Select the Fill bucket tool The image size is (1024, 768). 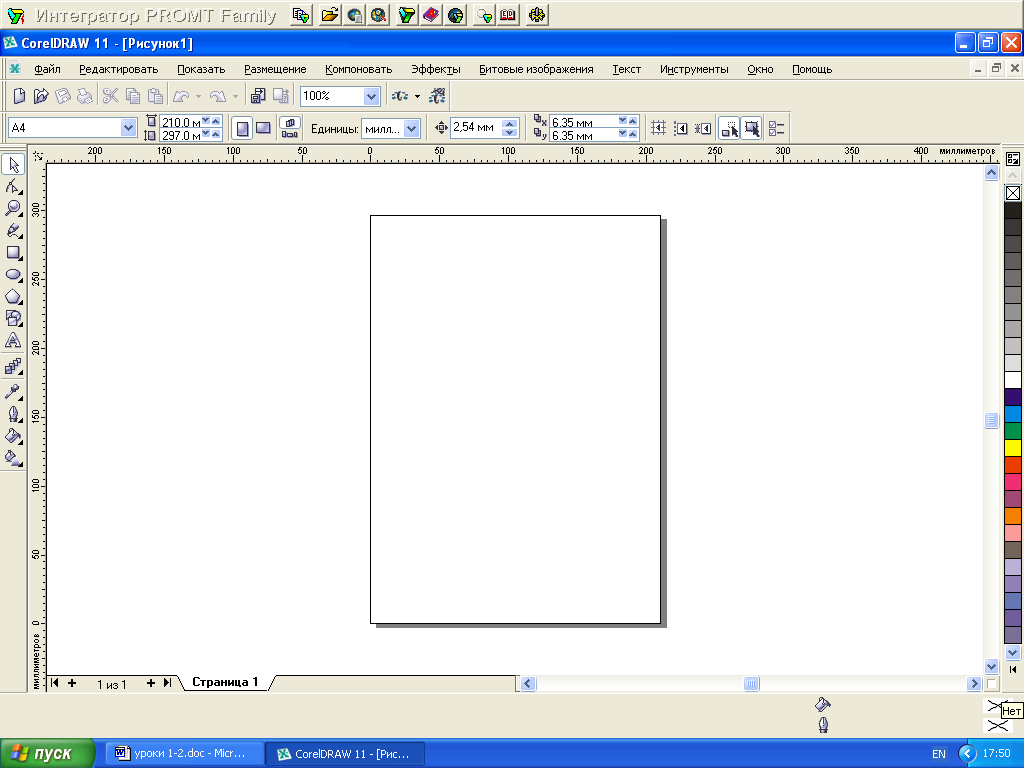coord(14,436)
